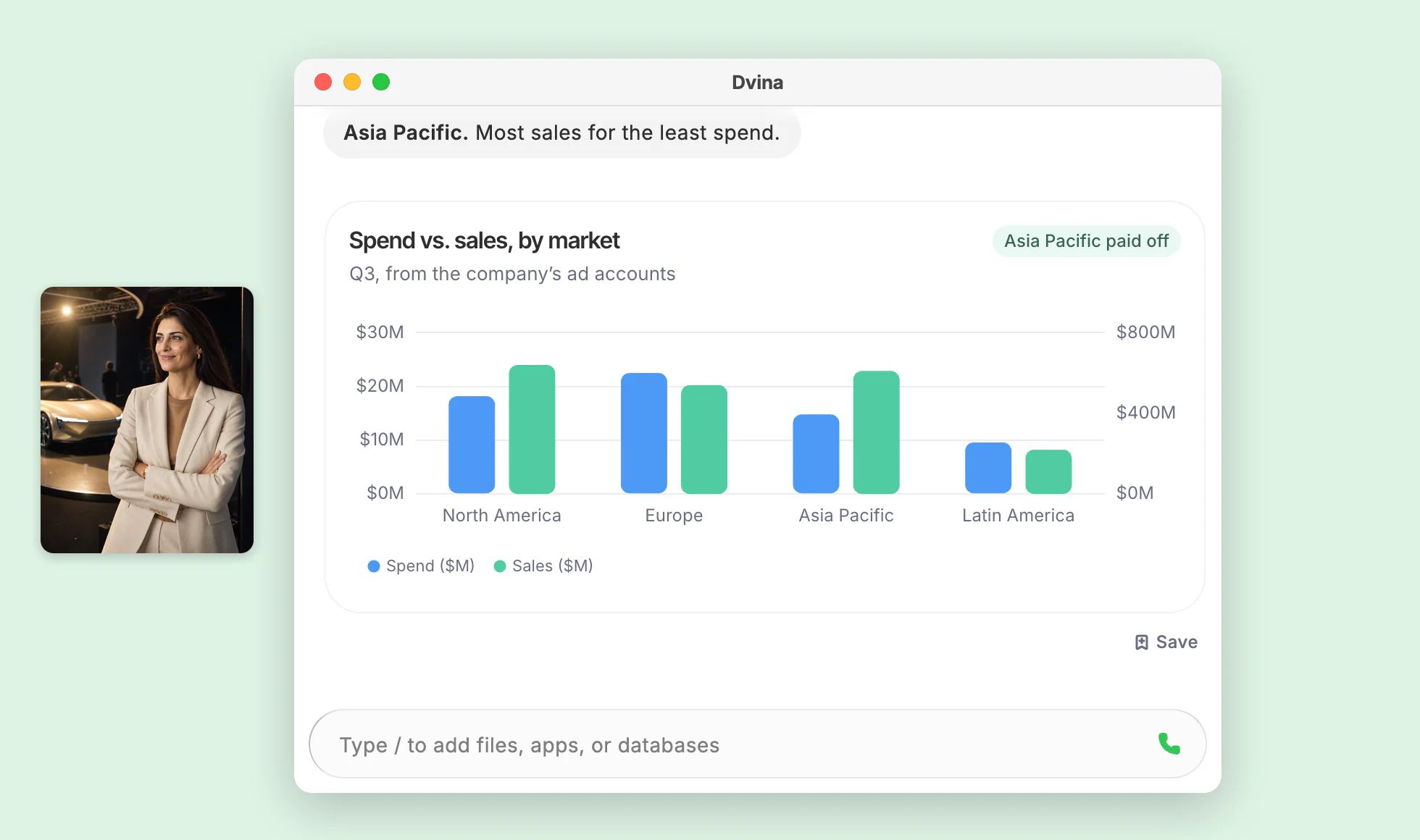1420x840 pixels.
Task: Select the Latin America green sales bar
Action: point(1048,471)
